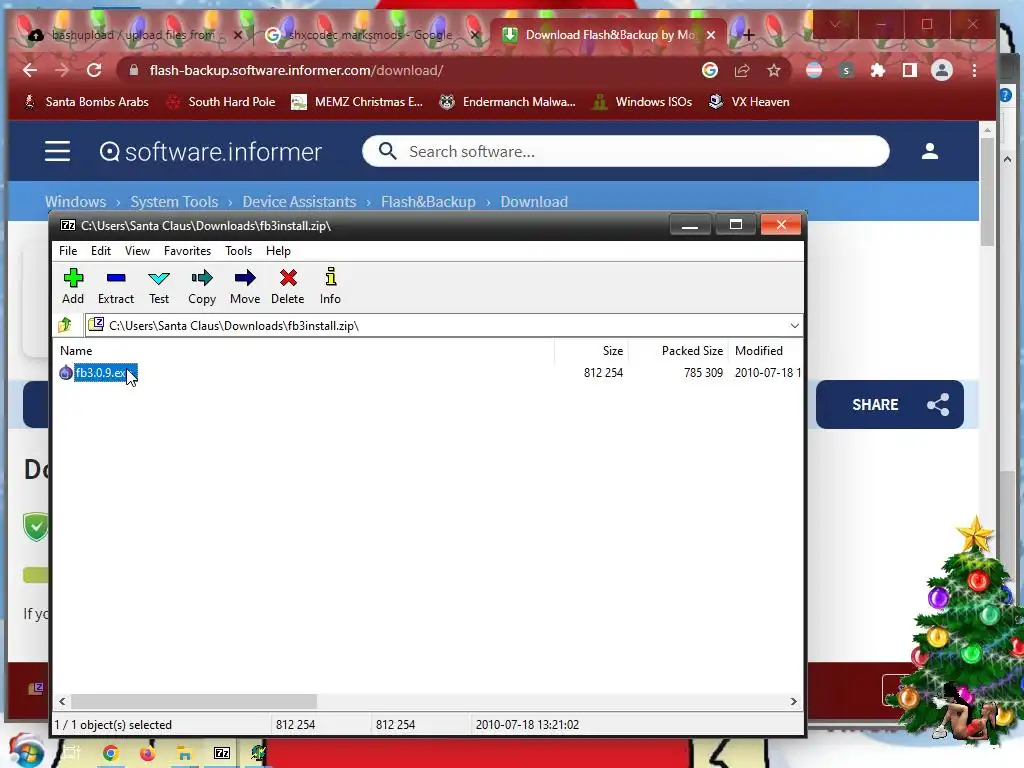Viewport: 1024px width, 768px height.
Task: Open the Chrome extensions puzzle icon
Action: [x=878, y=71]
